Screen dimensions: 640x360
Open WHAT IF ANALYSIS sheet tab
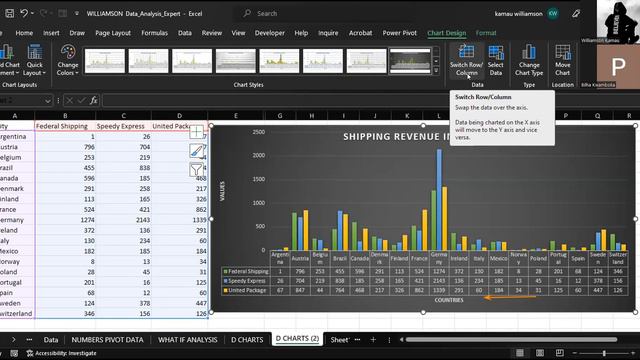point(188,340)
